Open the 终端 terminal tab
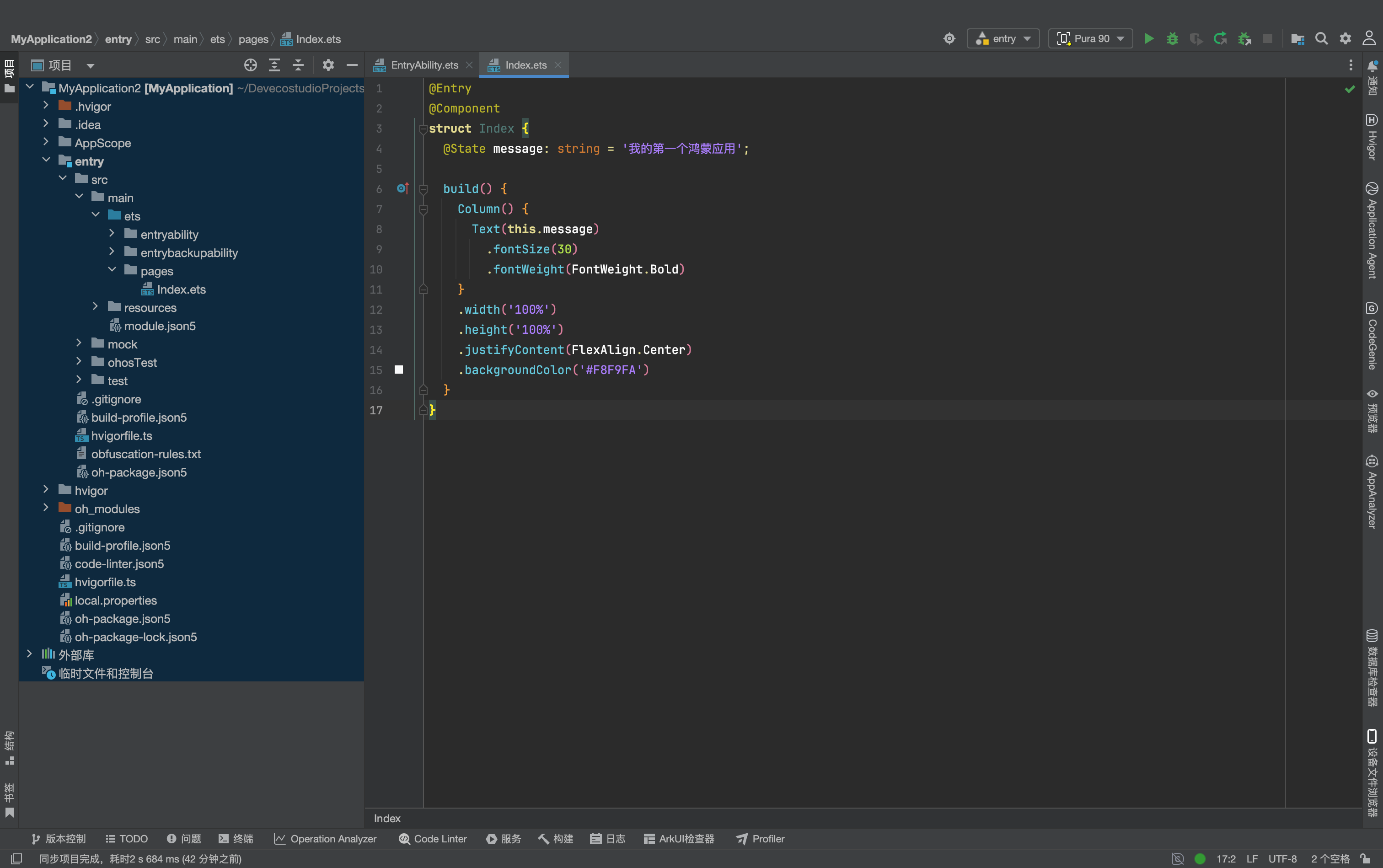 [236, 839]
